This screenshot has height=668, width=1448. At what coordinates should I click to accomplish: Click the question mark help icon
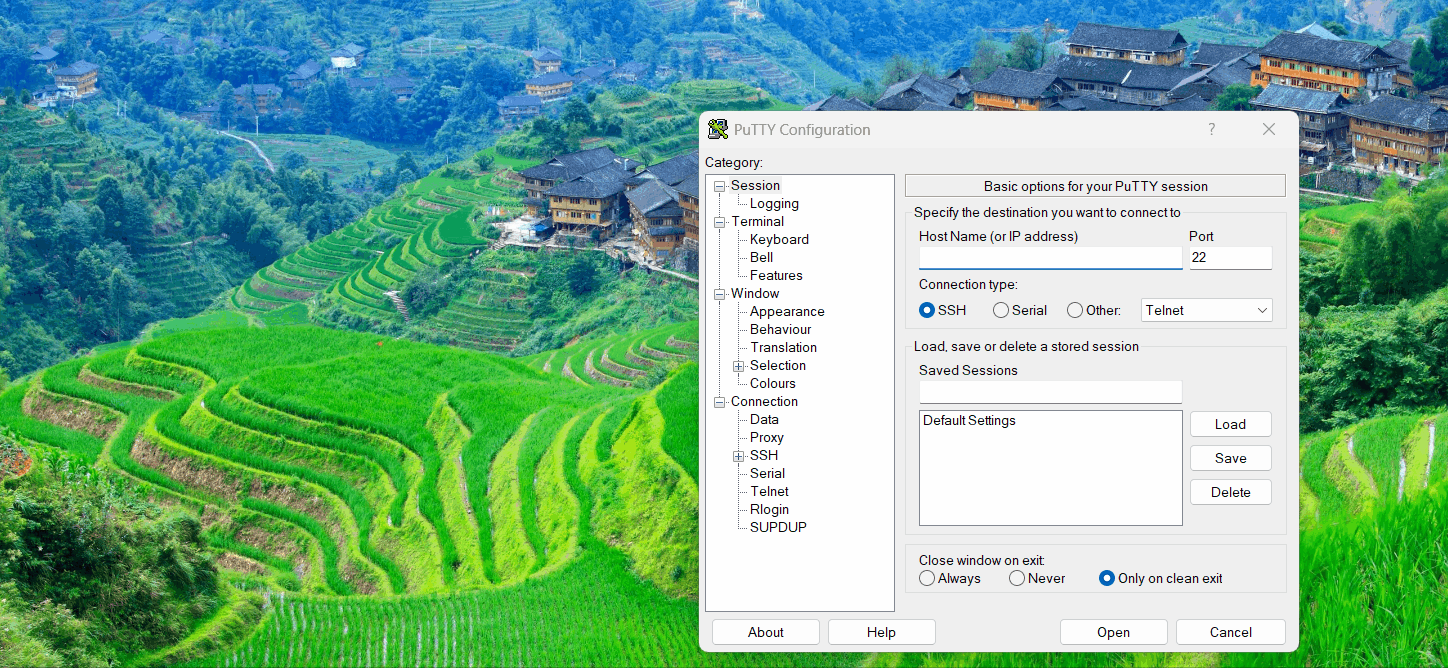(1211, 129)
